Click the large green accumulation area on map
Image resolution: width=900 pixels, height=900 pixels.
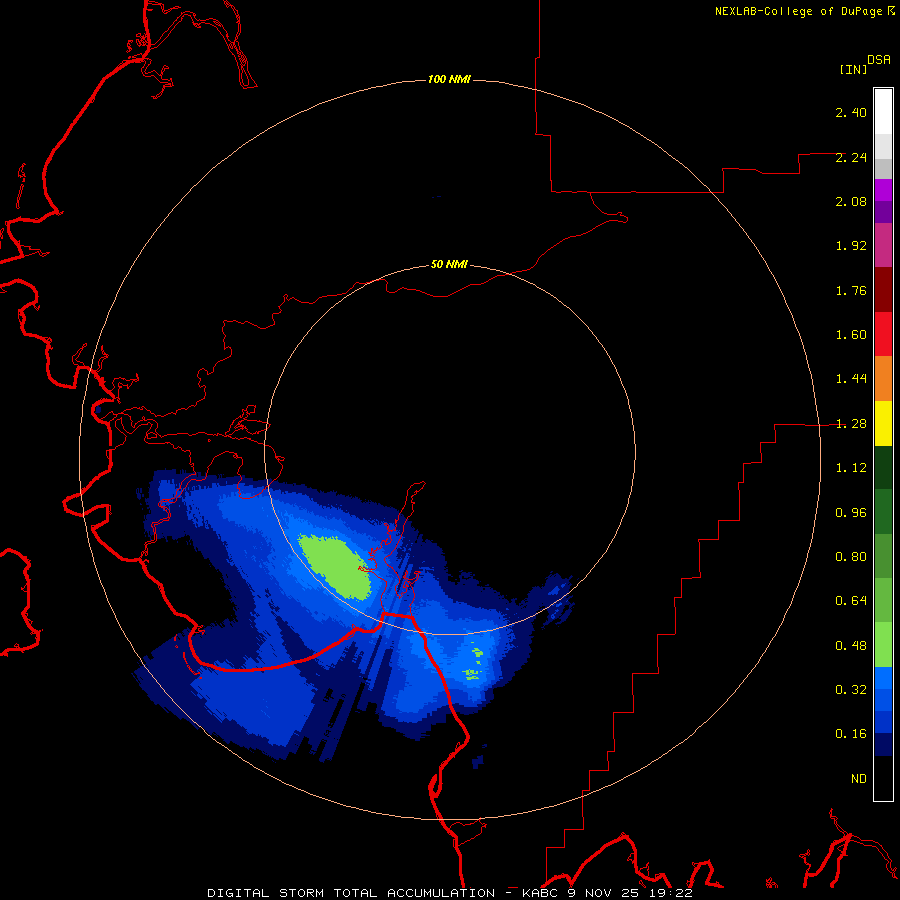click(336, 566)
